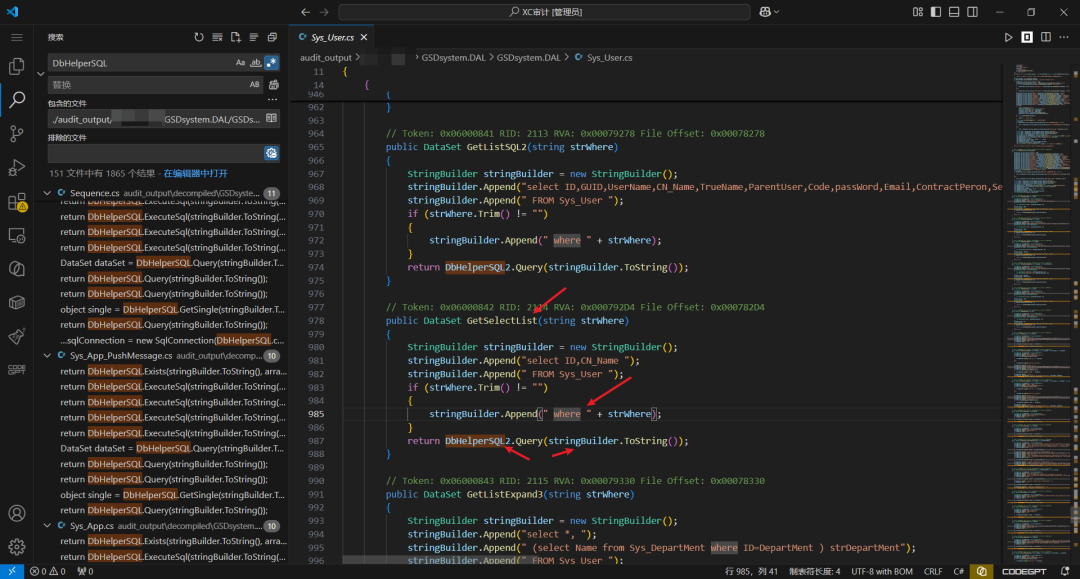Screen dimensions: 1080x579
Task: Select the 'object single = DbHelperSQL.GetSingle' result under Sequence.cs
Action: [172, 310]
